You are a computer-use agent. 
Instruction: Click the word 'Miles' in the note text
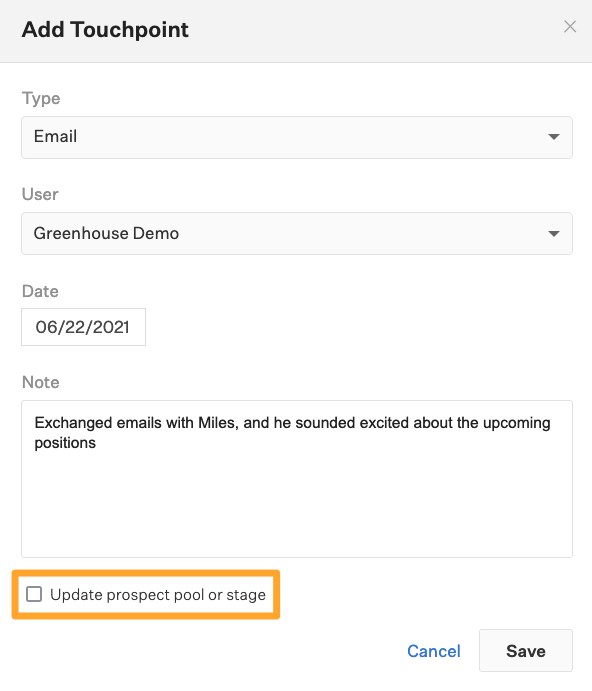tap(216, 423)
